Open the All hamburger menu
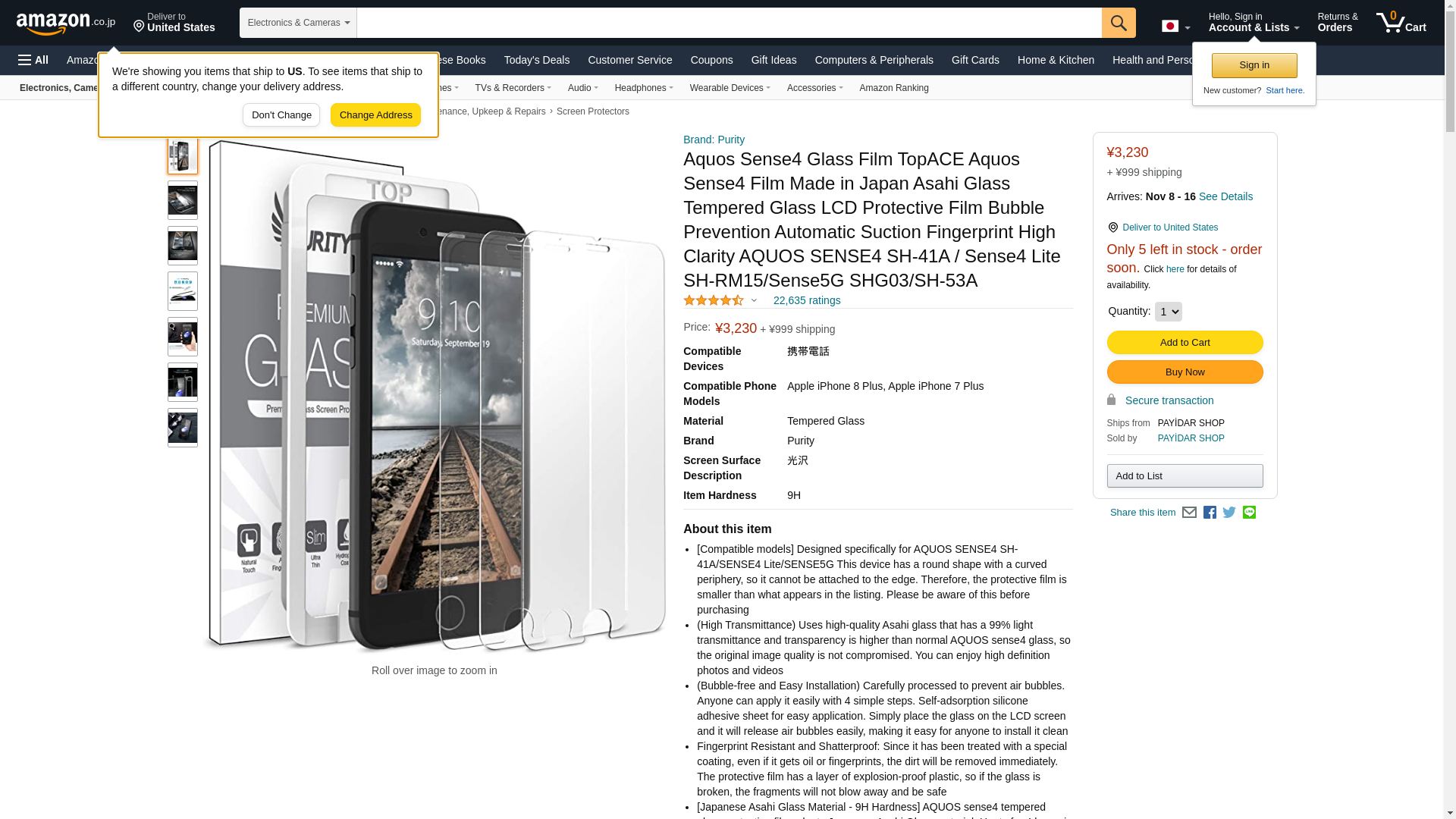This screenshot has height=819, width=1456. tap(33, 60)
